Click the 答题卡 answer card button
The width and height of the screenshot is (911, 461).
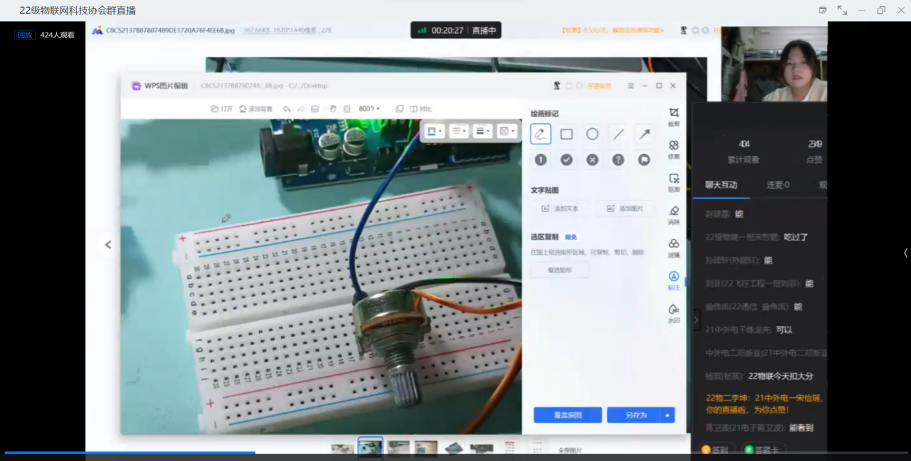click(x=762, y=450)
